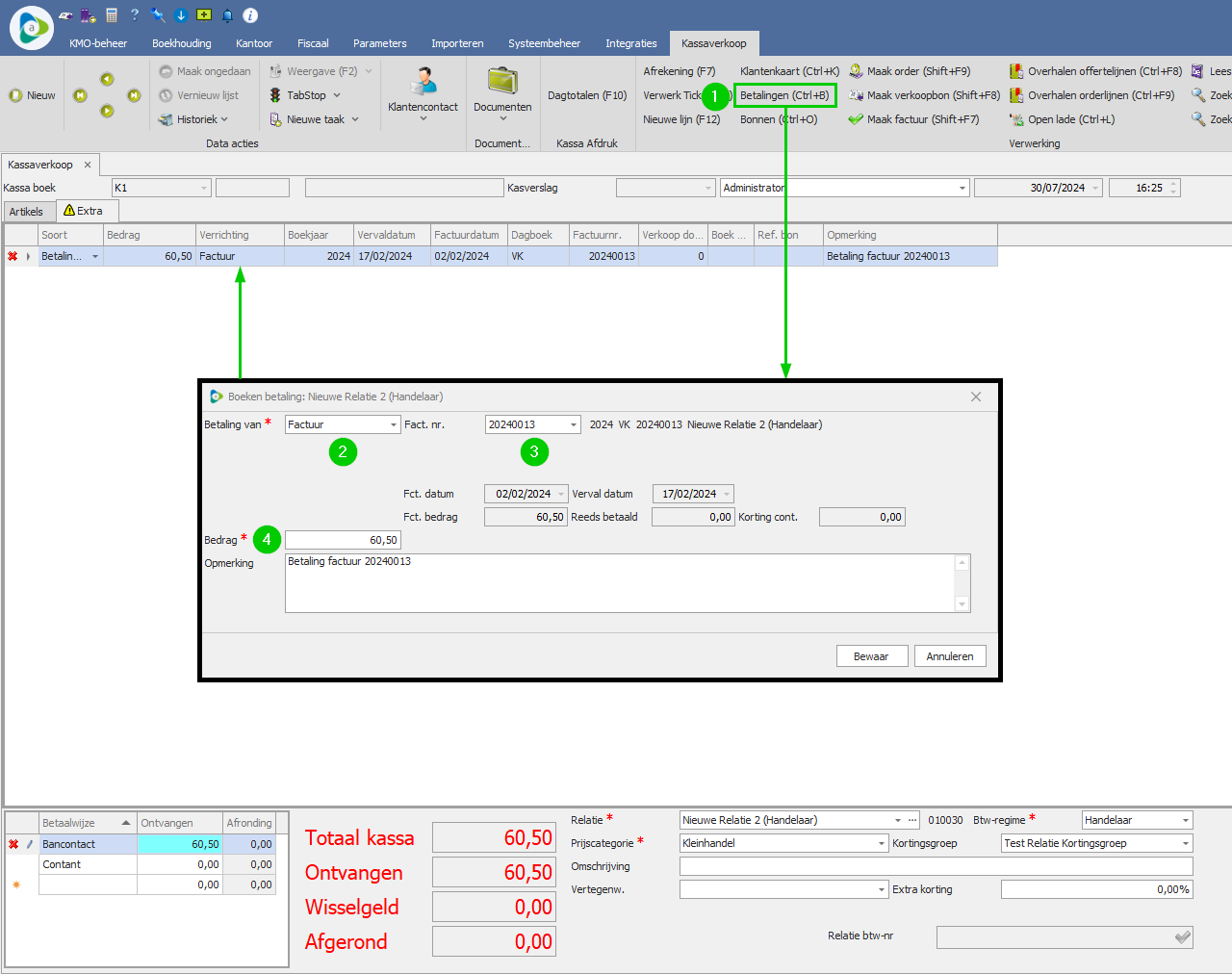Click the calculator icon in the title bar
The width and height of the screenshot is (1232, 974).
[x=112, y=15]
